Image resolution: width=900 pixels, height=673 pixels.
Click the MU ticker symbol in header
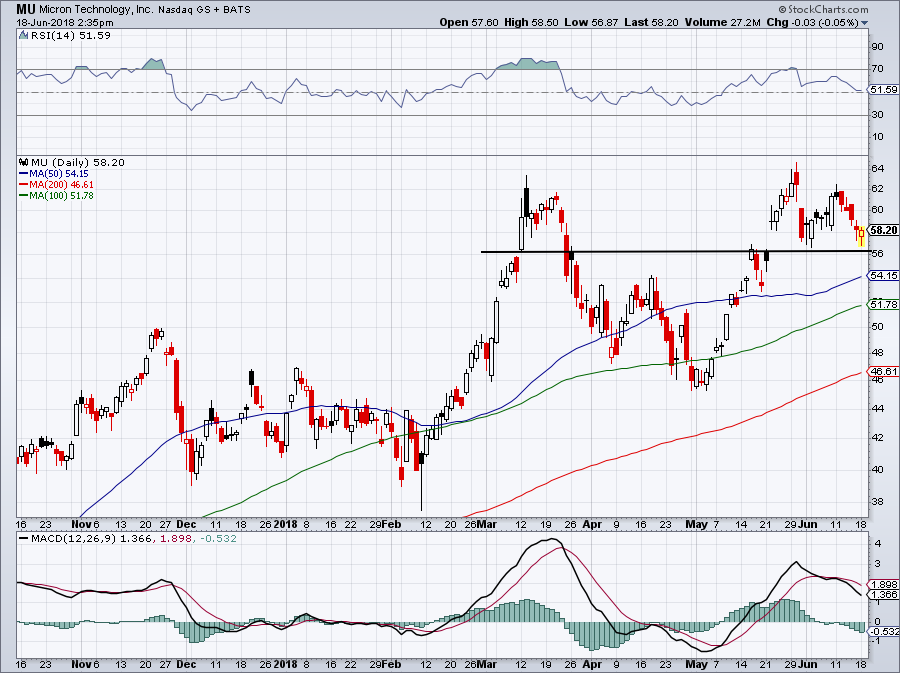(26, 9)
